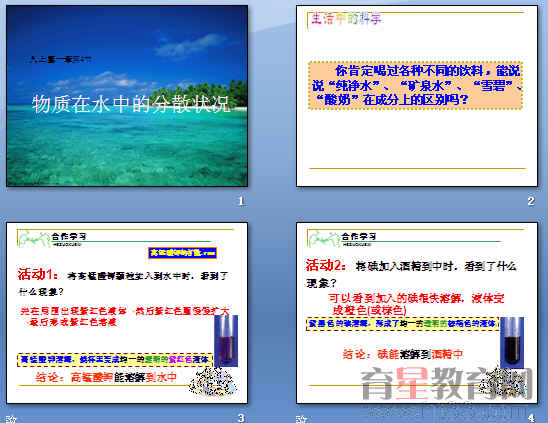Click the title 物质在水中的分散状况
Image resolution: width=548 pixels, height=423 pixels.
click(131, 104)
